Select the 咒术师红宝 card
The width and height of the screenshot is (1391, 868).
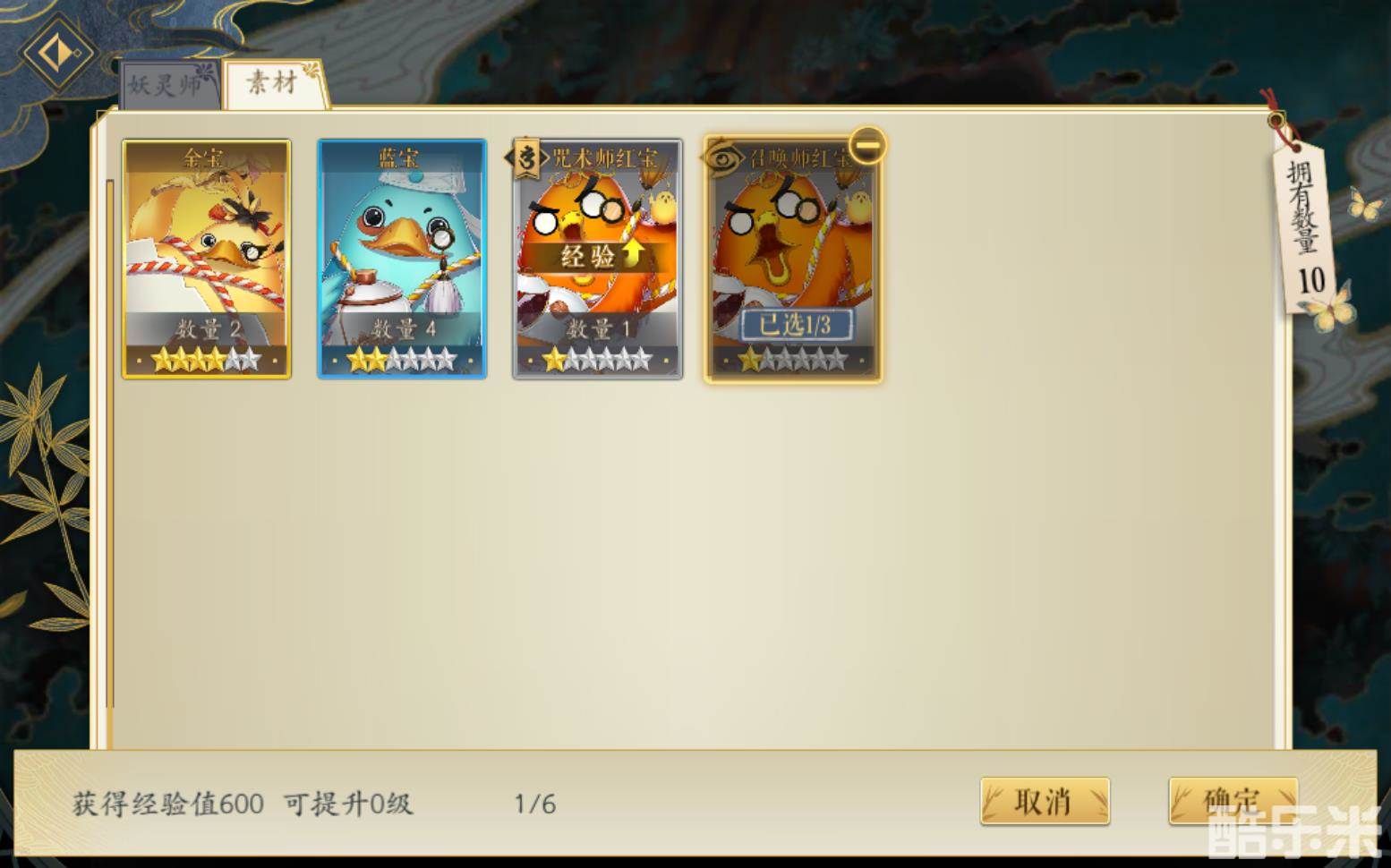pyautogui.click(x=597, y=259)
